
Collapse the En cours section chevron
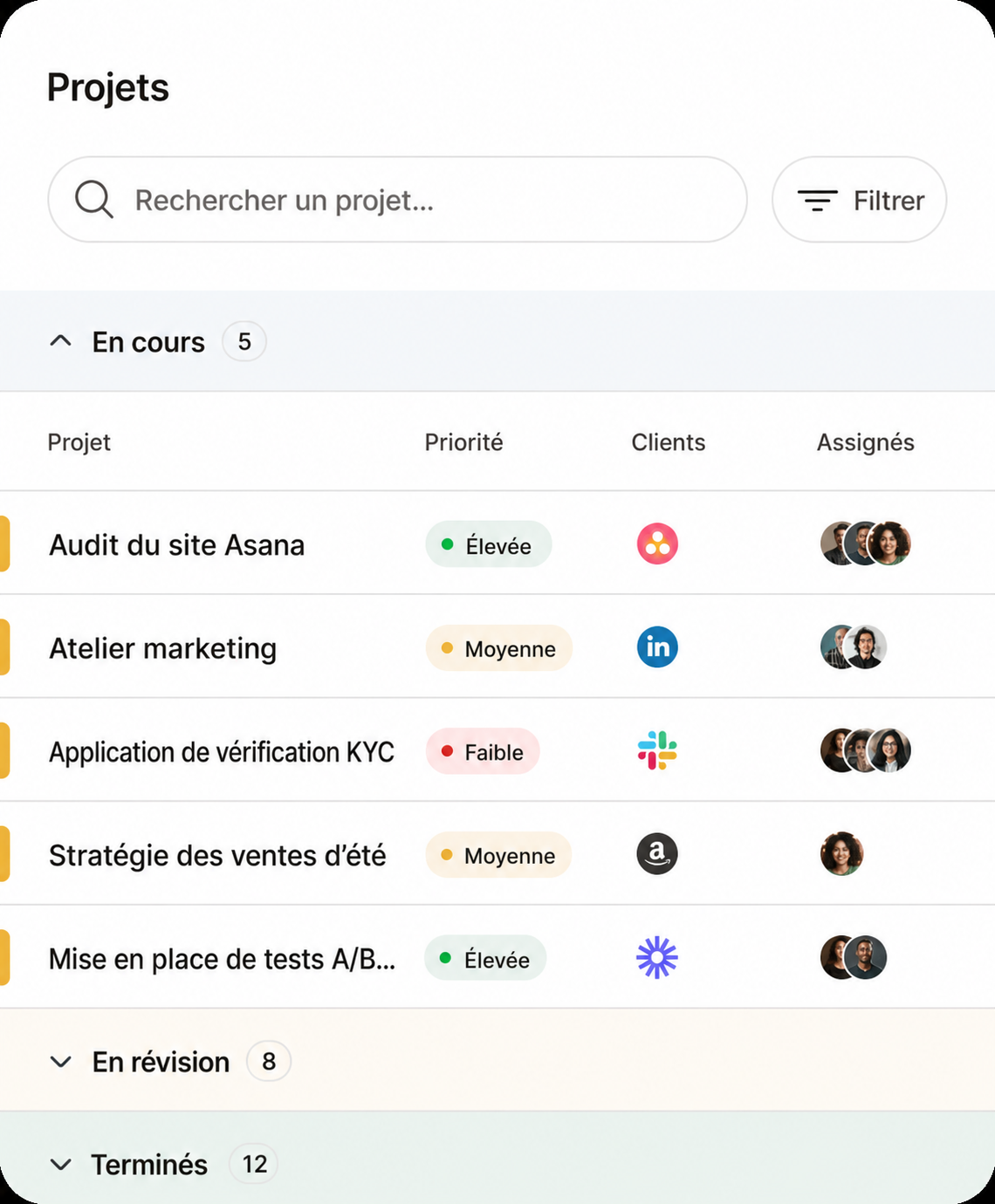60,341
